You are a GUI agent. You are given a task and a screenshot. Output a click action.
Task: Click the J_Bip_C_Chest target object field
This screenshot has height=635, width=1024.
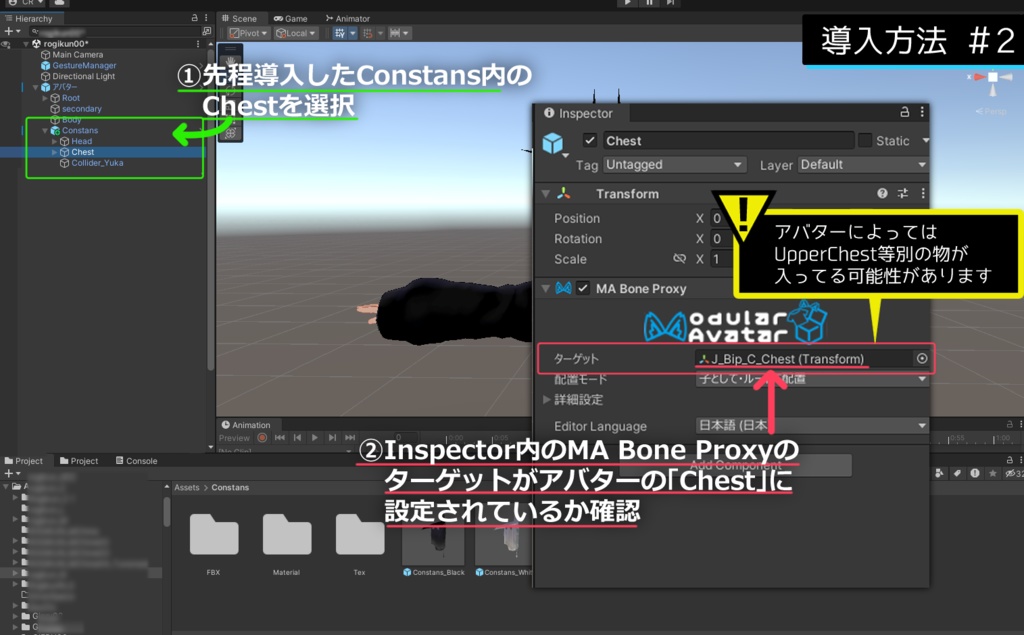(x=803, y=359)
